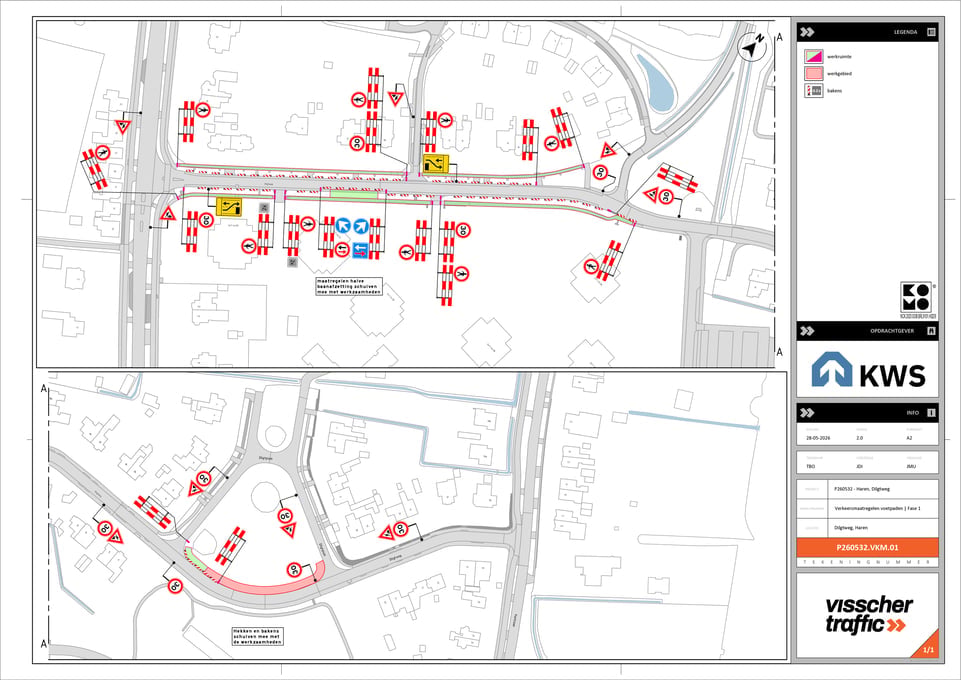This screenshot has width=961, height=680.
Task: Click the info icon in the INFO header
Action: pyautogui.click(x=931, y=413)
